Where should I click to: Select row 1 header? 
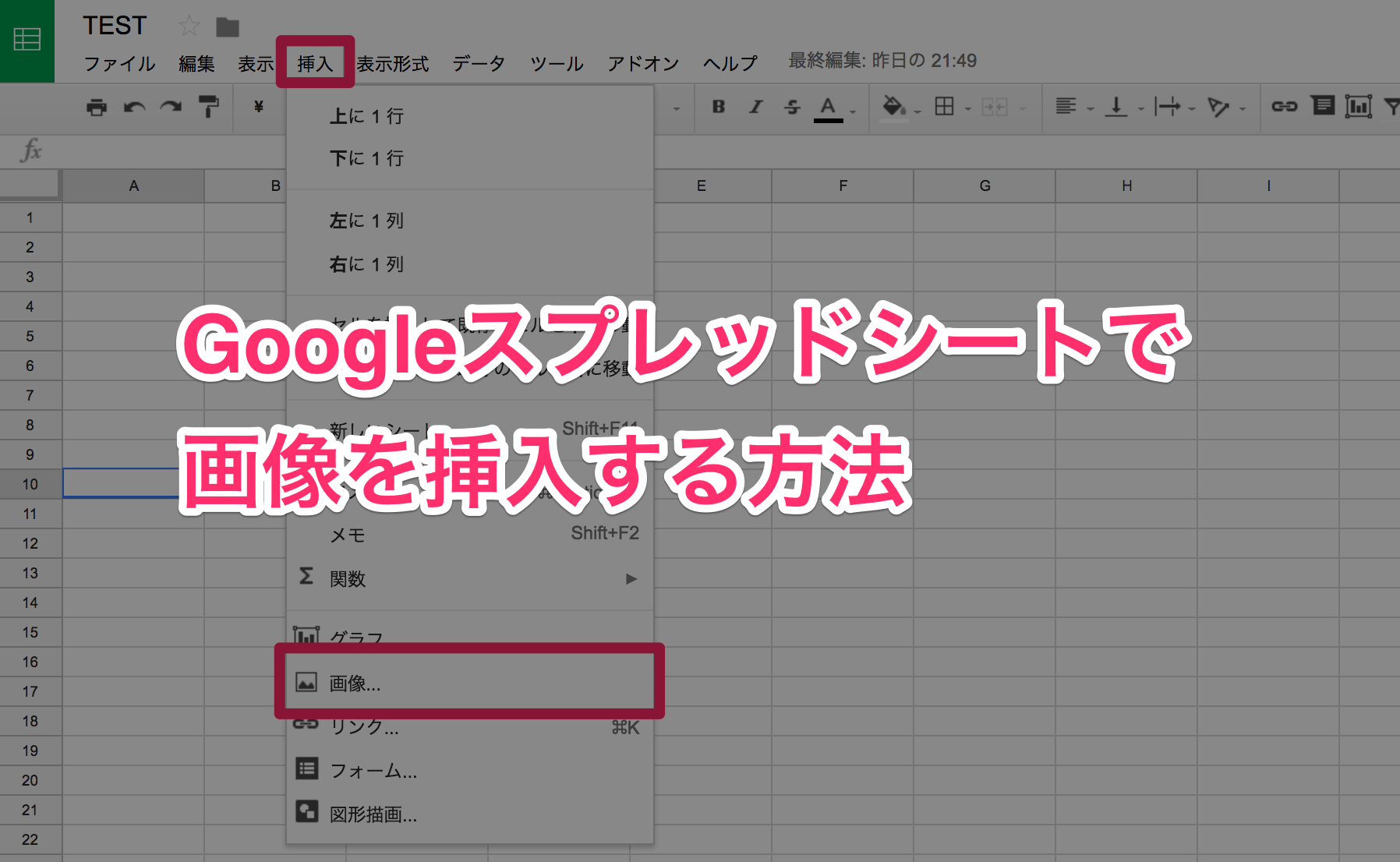tap(30, 217)
